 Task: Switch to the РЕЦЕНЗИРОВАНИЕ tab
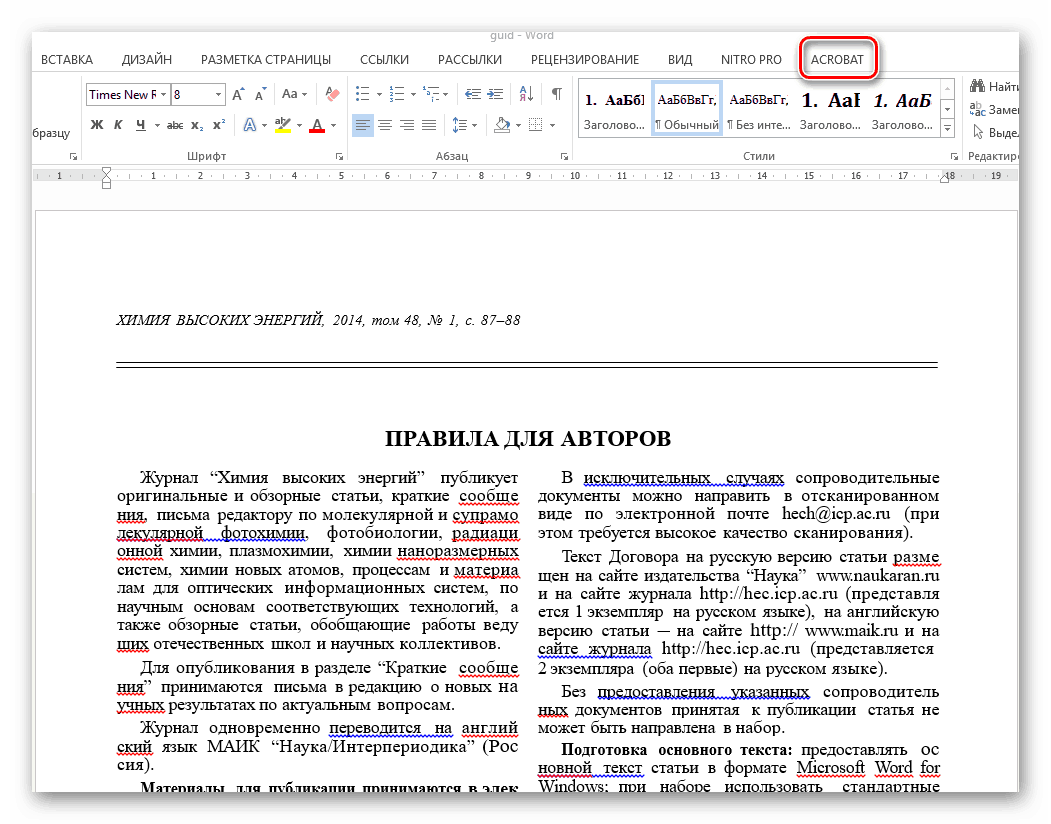584,59
